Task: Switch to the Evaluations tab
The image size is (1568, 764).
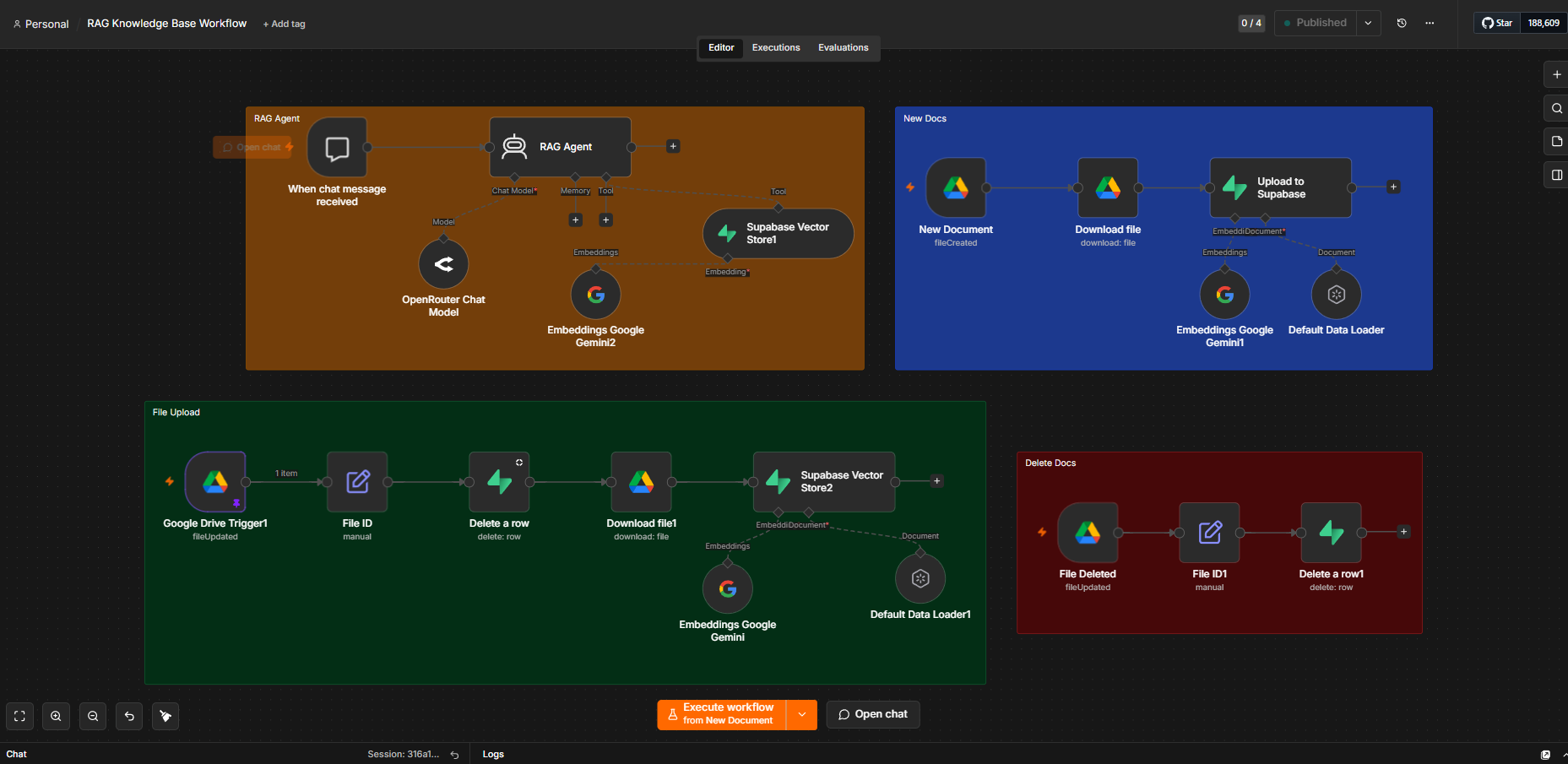Action: [x=843, y=48]
